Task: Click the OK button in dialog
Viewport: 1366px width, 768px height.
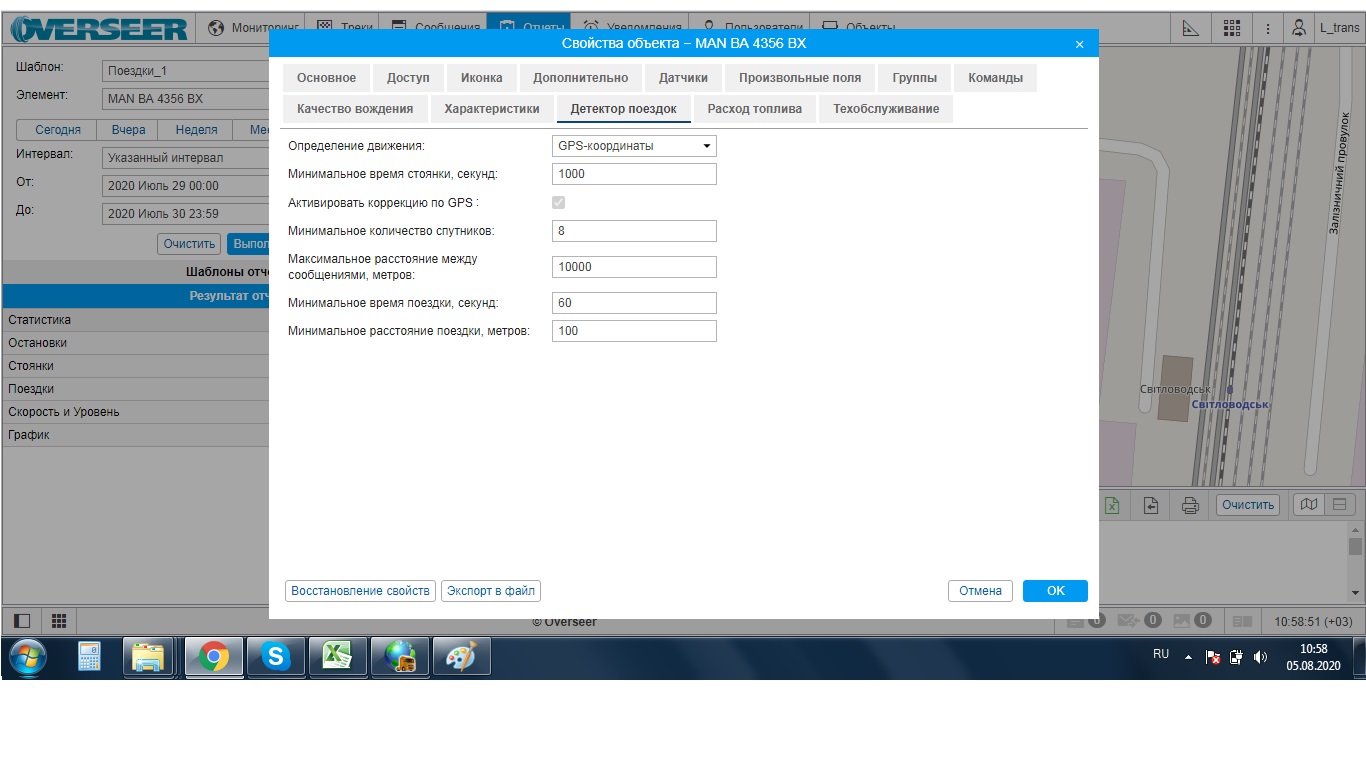Action: pyautogui.click(x=1055, y=591)
